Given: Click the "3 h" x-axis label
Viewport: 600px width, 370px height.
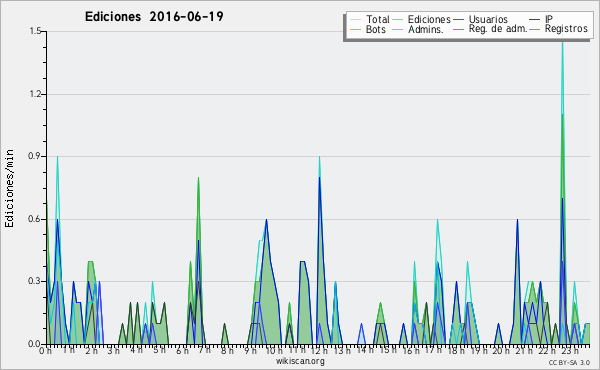Looking at the screenshot, I should coord(114,350).
